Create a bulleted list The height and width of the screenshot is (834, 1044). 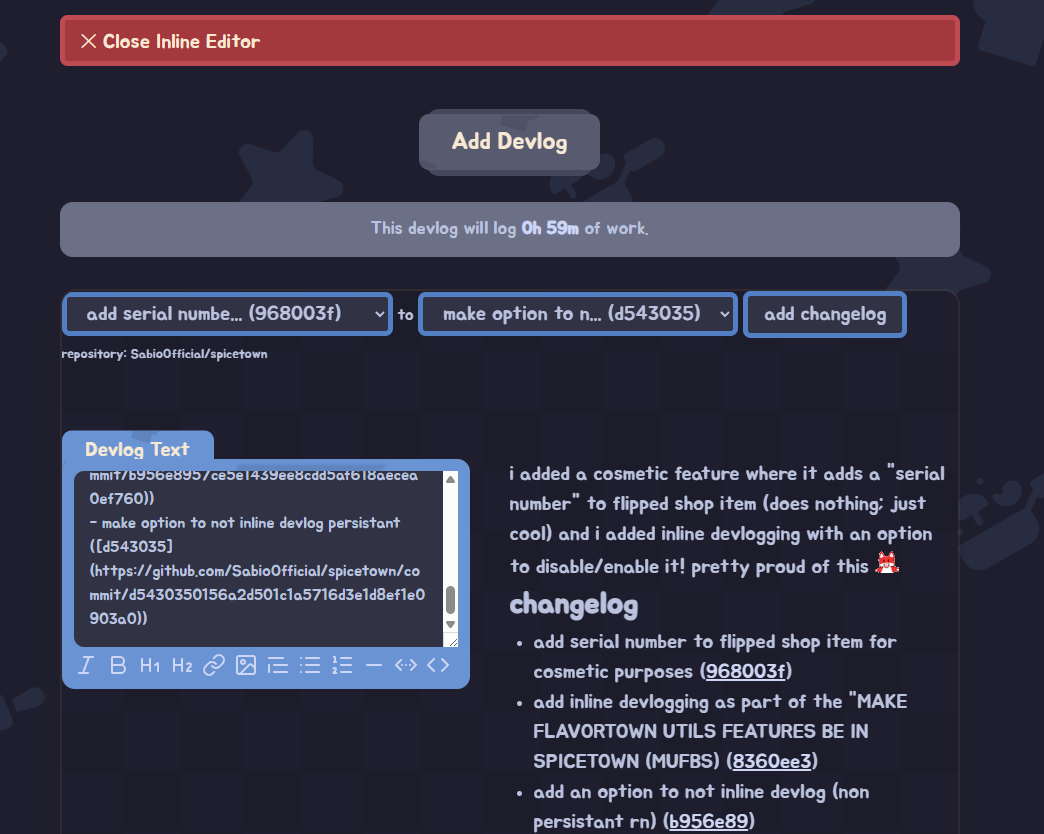point(310,666)
